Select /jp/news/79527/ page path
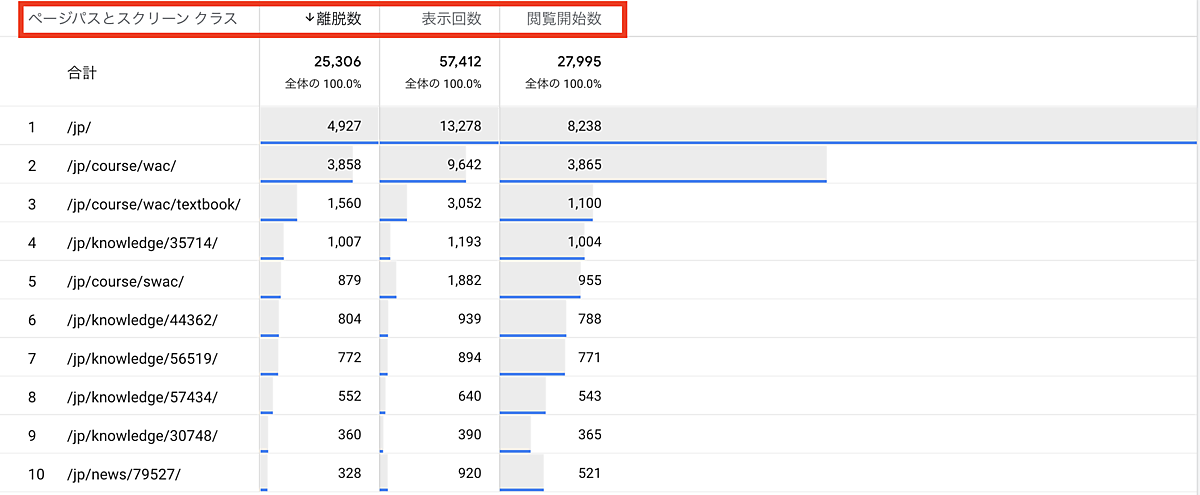Viewport: 1200px width, 495px height. click(x=123, y=474)
